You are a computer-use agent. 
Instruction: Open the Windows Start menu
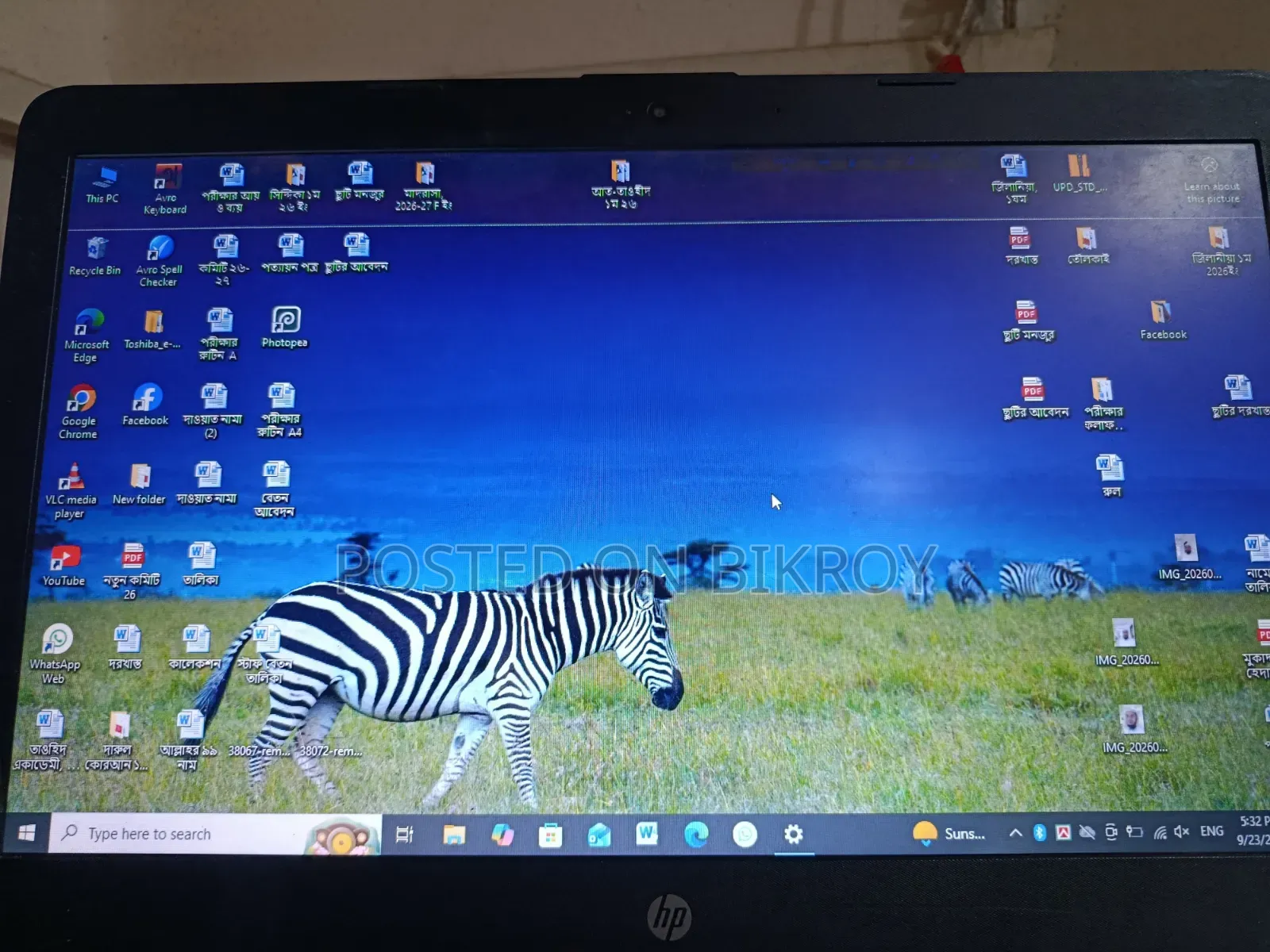(26, 832)
